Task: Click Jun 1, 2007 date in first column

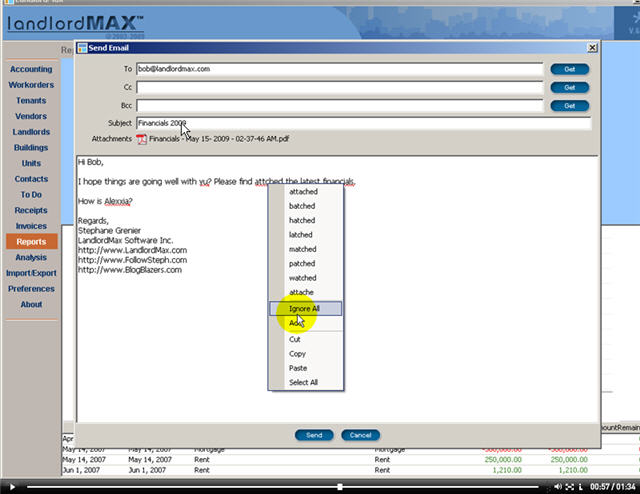Action: [x=81, y=470]
